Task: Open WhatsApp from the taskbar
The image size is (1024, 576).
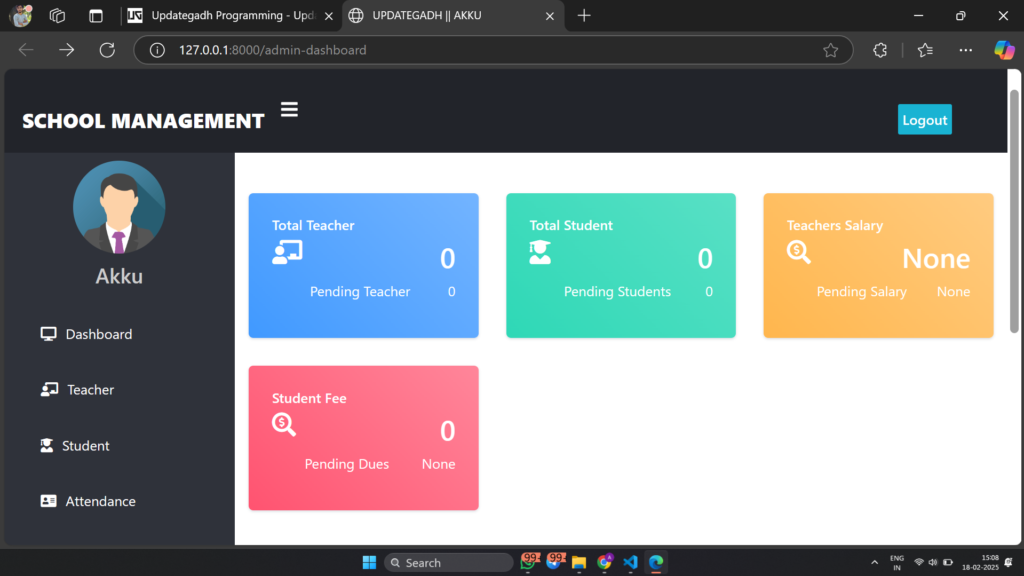Action: [528, 562]
